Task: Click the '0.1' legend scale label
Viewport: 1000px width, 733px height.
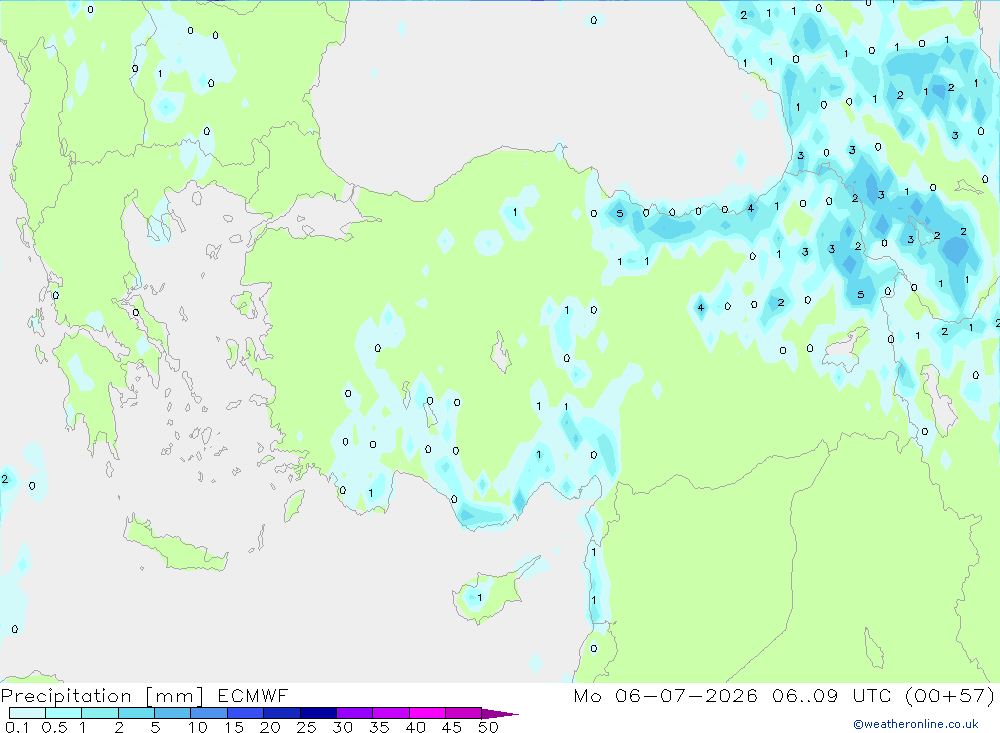Action: pos(17,727)
